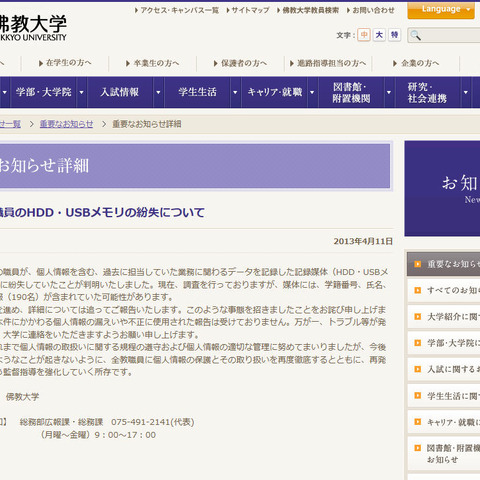Select キャリア・就職に関する sidebar item
Screen dimensions: 480x480
pyautogui.click(x=444, y=422)
